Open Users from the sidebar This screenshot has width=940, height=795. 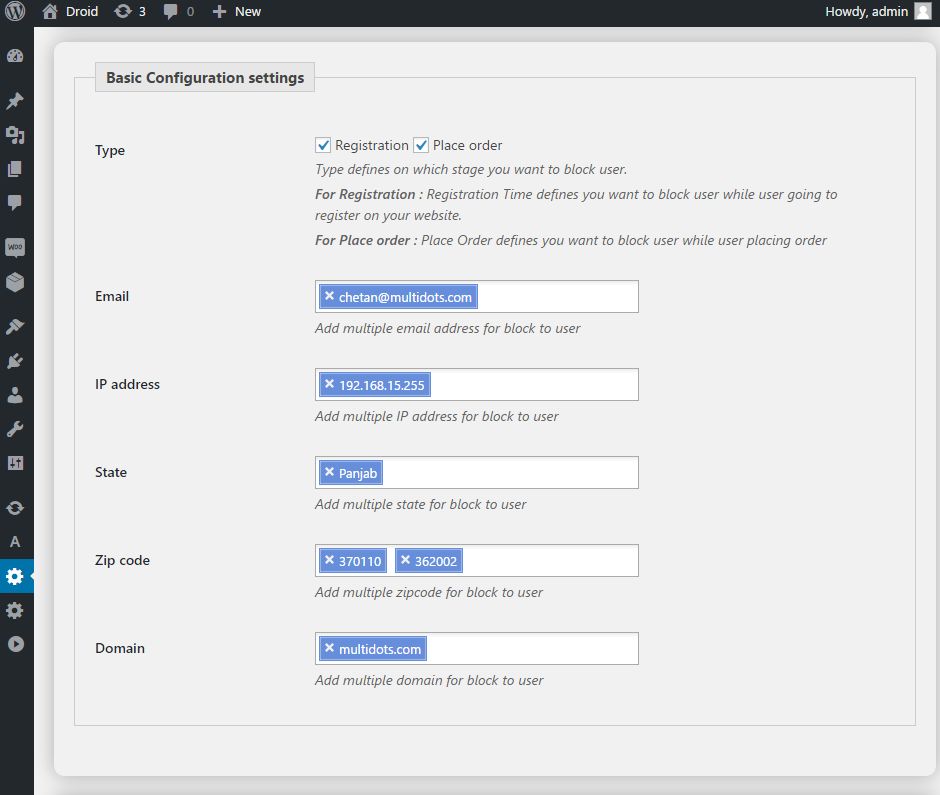(15, 395)
